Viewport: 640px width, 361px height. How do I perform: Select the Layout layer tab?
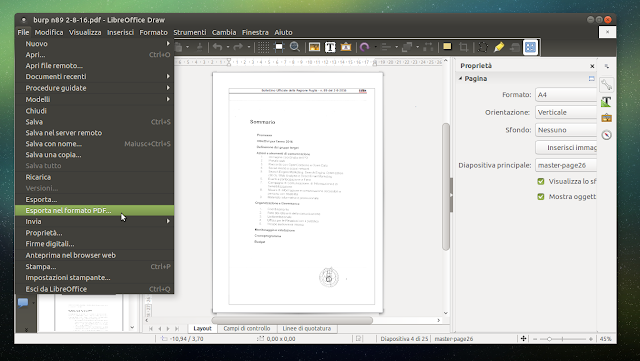pyautogui.click(x=202, y=328)
